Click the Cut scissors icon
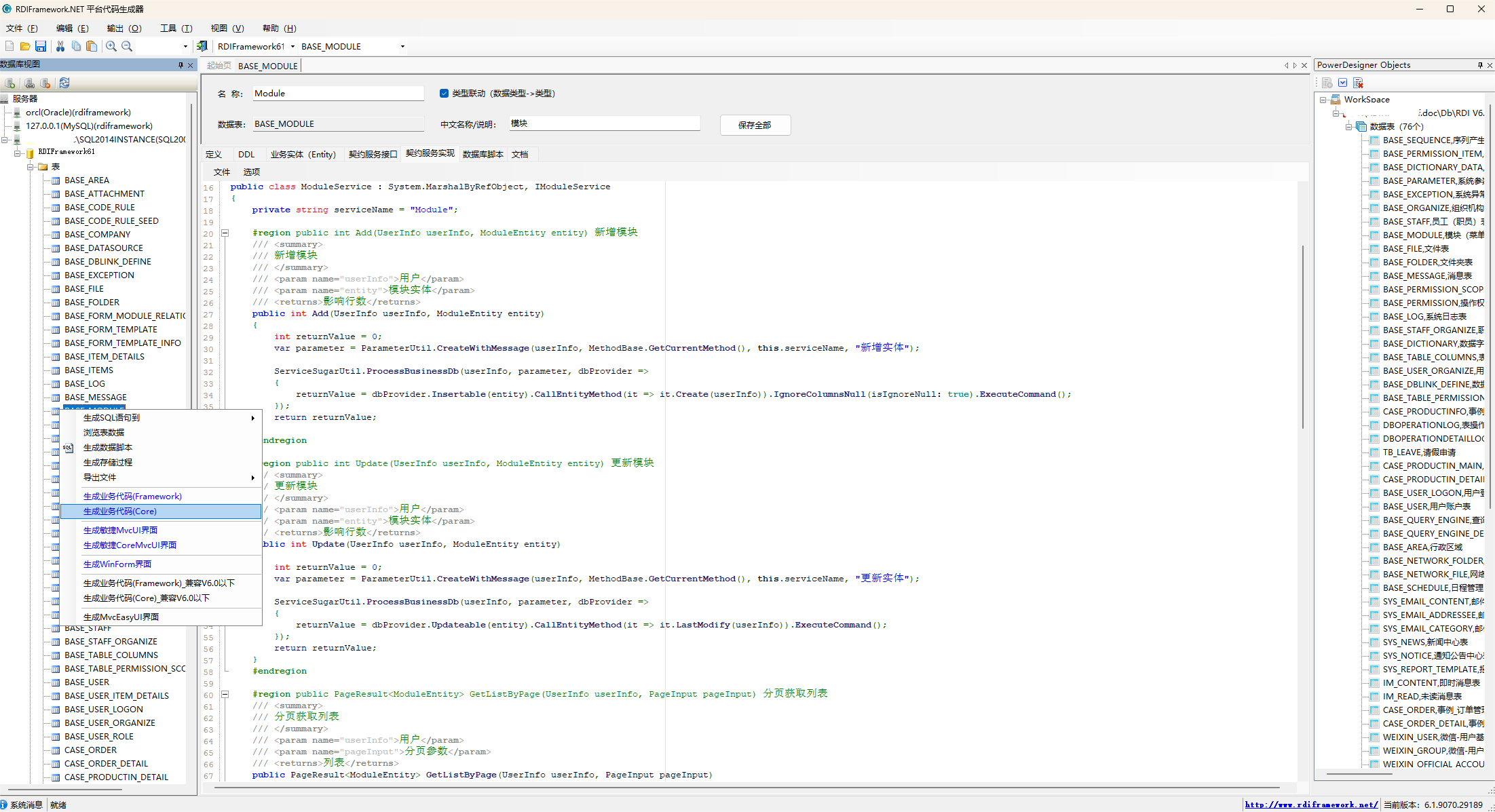This screenshot has height=812, width=1495. pyautogui.click(x=60, y=46)
